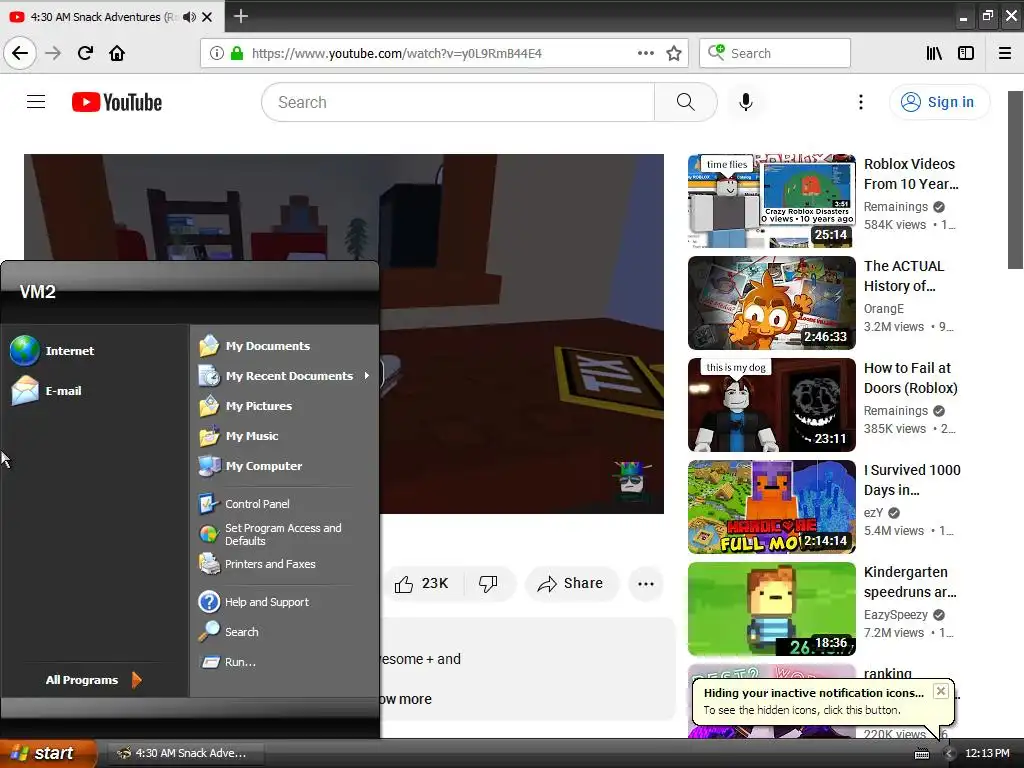Click the keyboard icon in the system tray
This screenshot has height=768, width=1024.
pos(921,754)
